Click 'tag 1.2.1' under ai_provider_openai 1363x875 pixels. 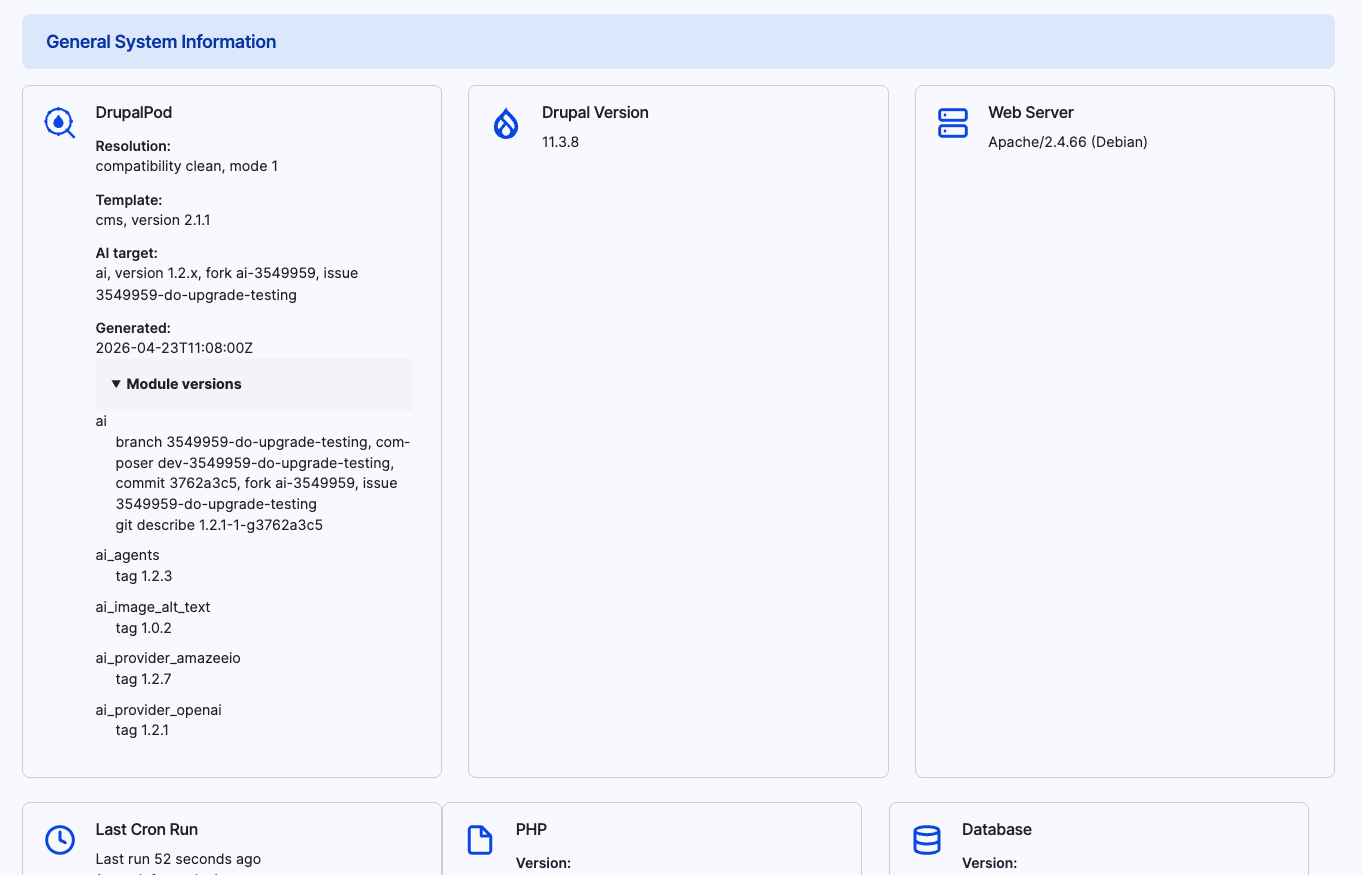tap(142, 730)
